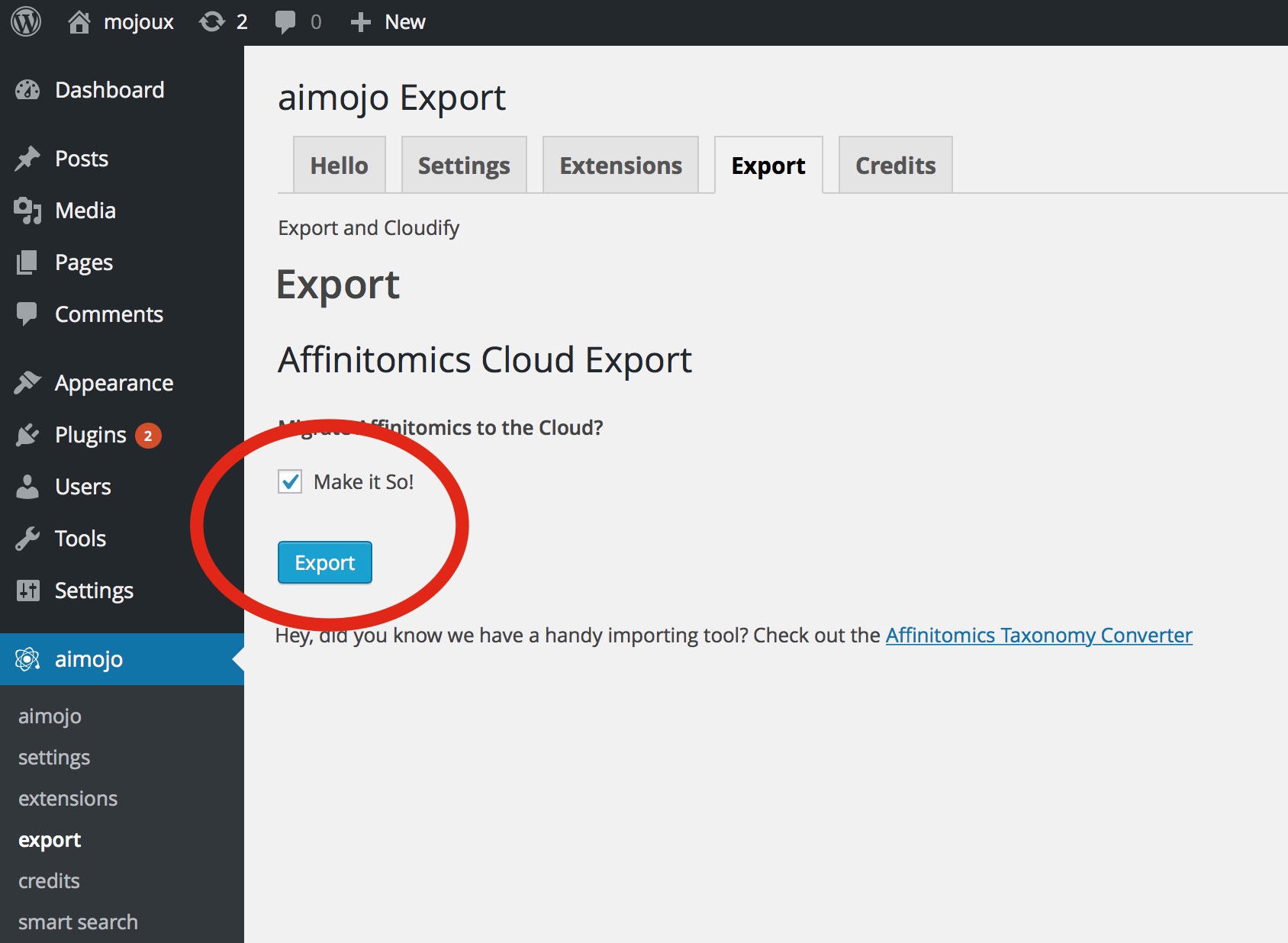Viewport: 1288px width, 943px height.
Task: Click the Dashboard gauge icon
Action: coord(27,90)
